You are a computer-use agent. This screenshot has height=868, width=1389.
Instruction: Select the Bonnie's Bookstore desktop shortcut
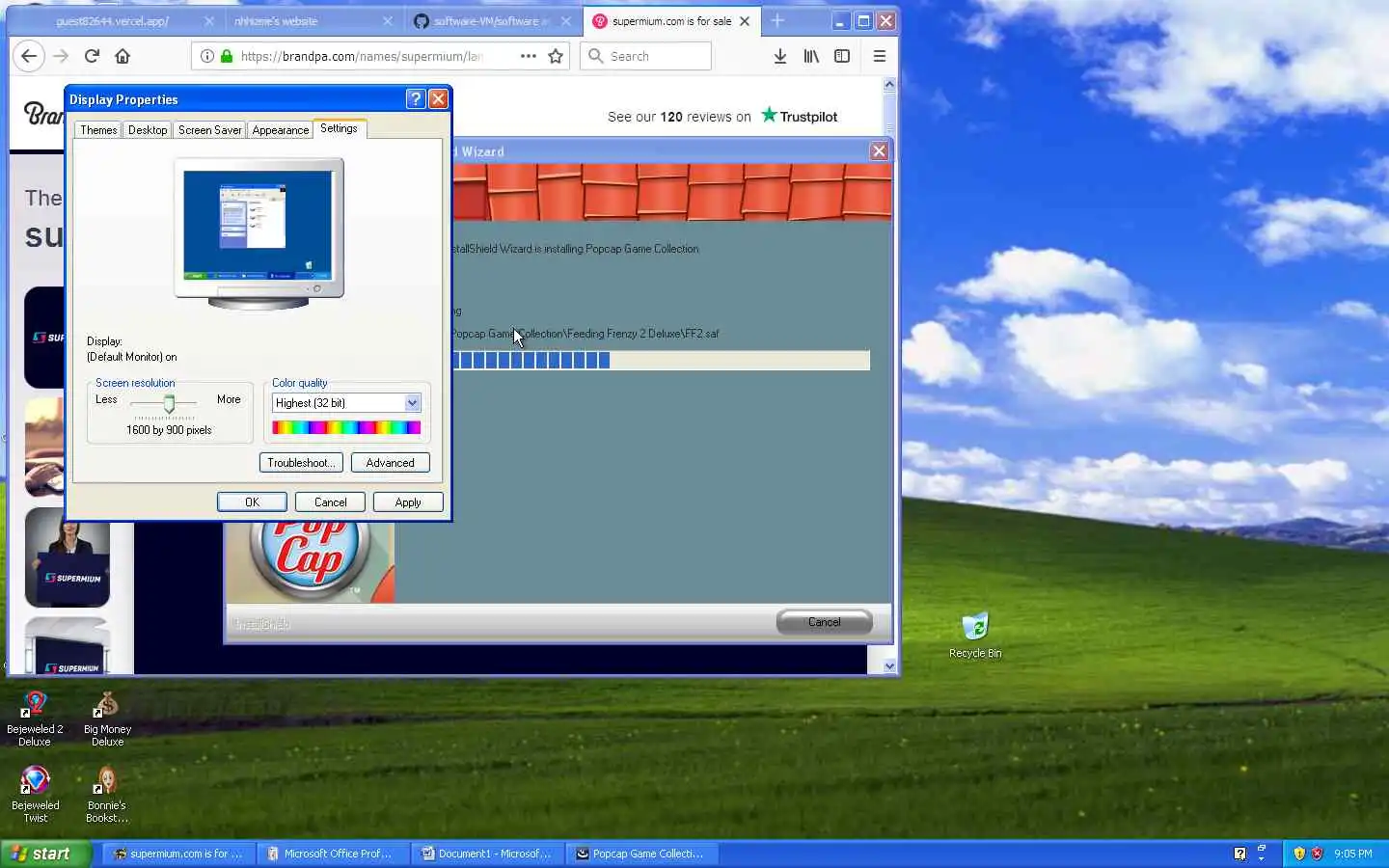tap(107, 795)
